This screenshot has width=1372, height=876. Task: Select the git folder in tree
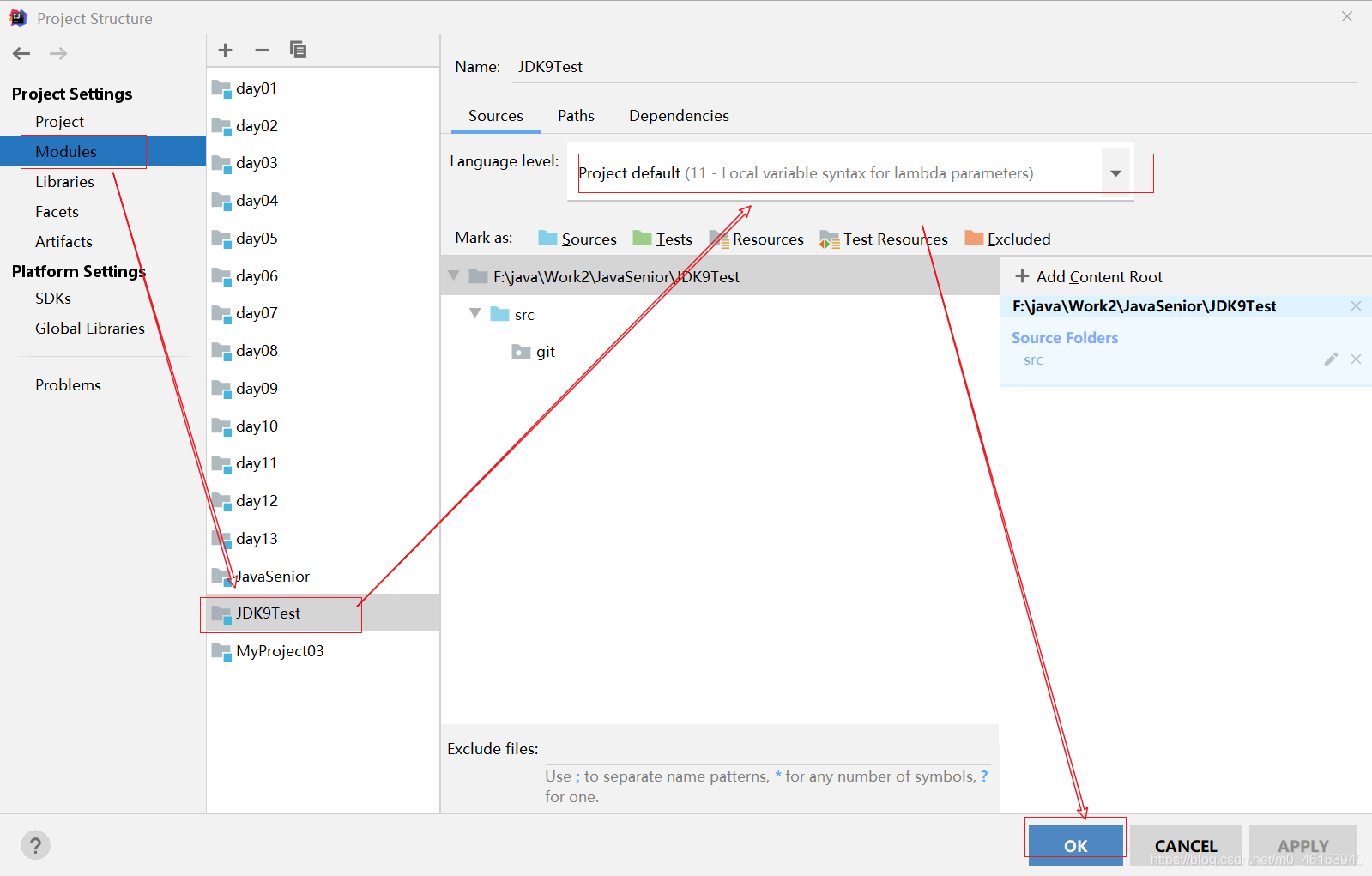pos(534,352)
